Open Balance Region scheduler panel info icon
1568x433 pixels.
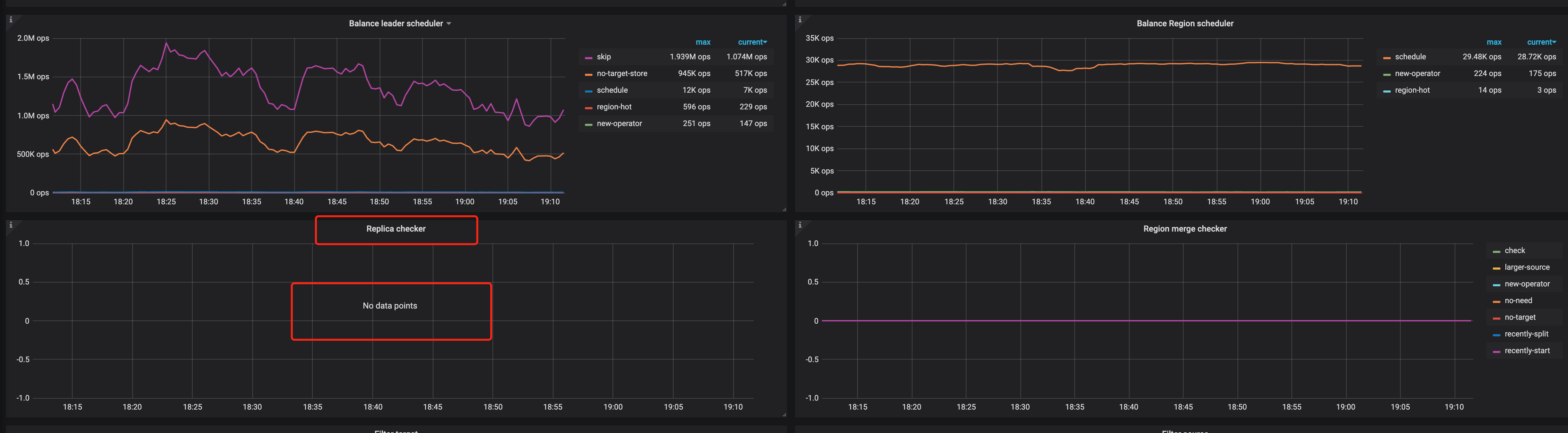tap(800, 20)
